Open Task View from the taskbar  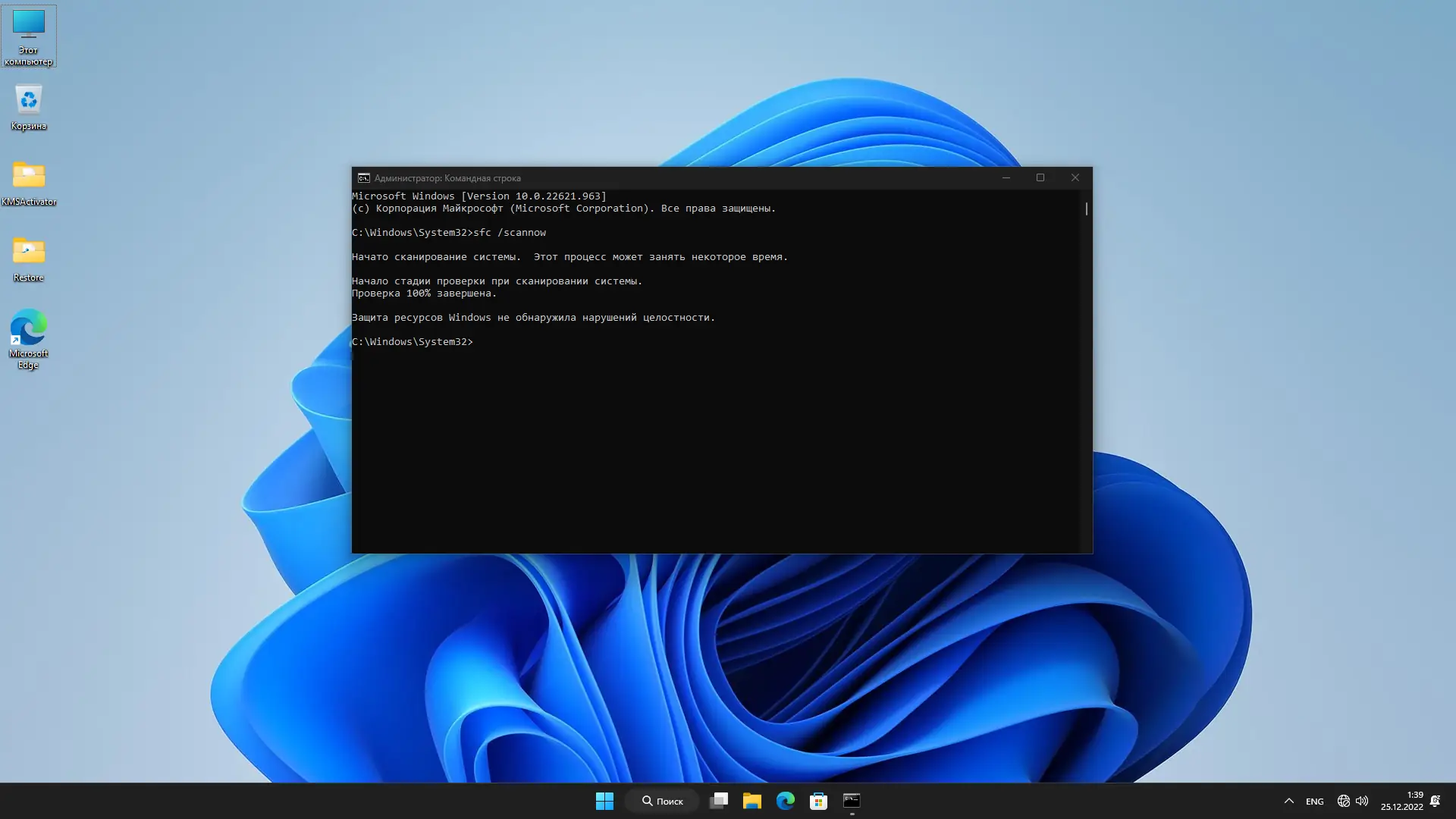pos(718,801)
